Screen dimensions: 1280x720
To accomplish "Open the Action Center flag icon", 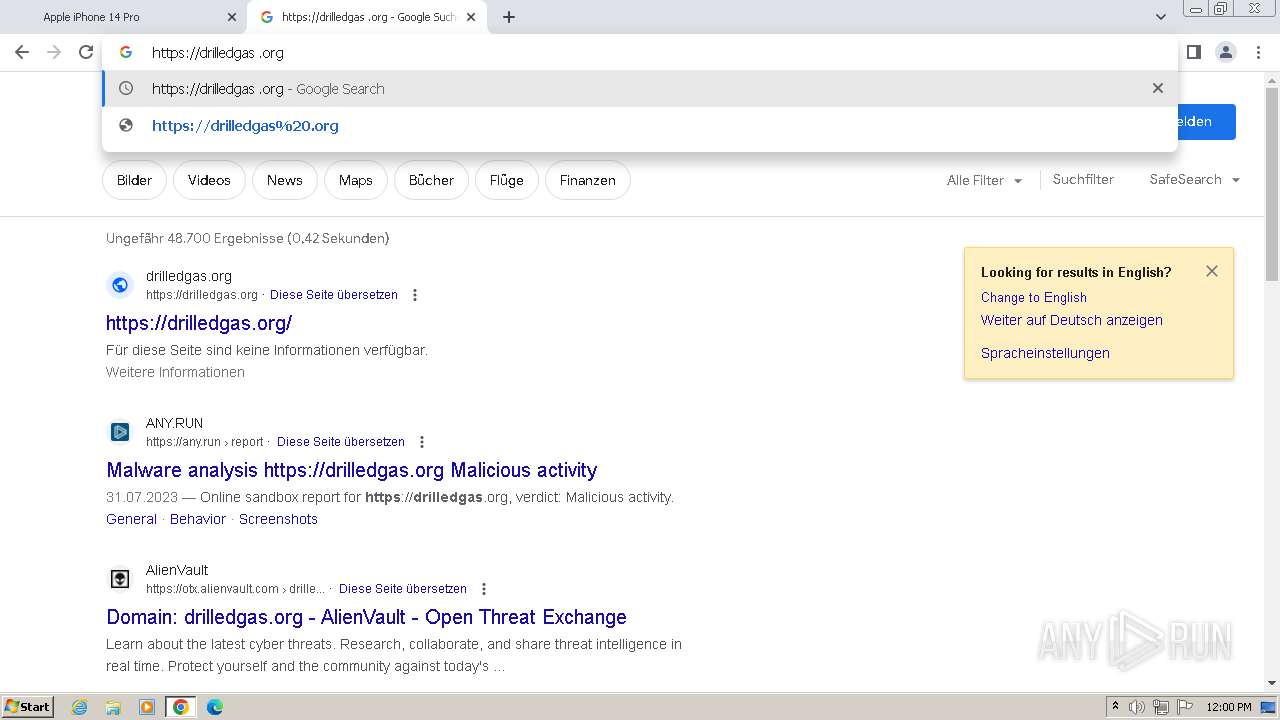I will 1185,707.
